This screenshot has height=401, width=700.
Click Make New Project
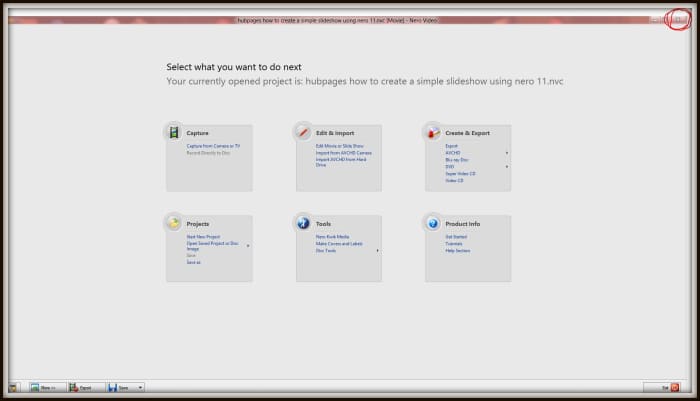pos(203,237)
